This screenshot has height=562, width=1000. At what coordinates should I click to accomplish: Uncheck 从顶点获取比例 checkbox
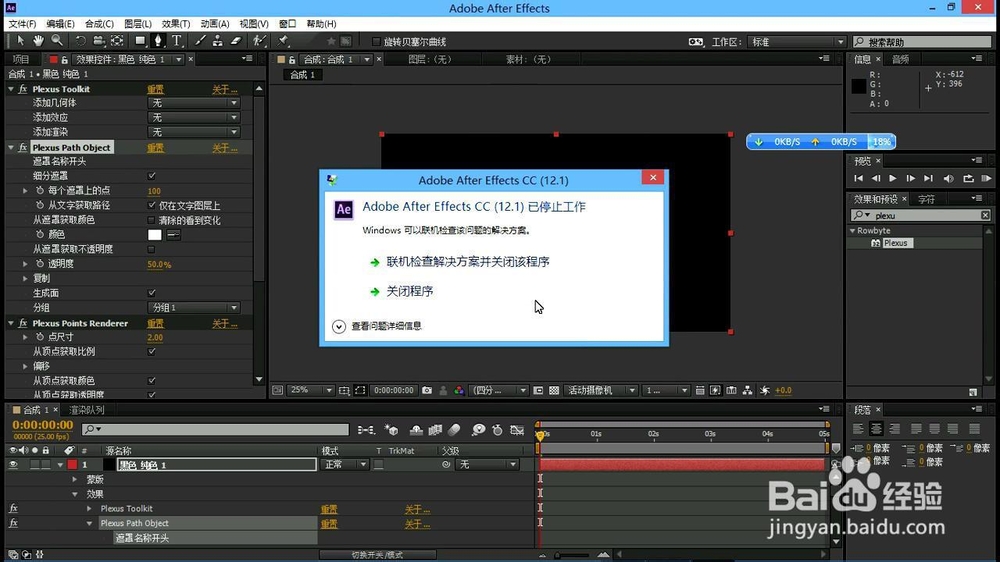[152, 351]
